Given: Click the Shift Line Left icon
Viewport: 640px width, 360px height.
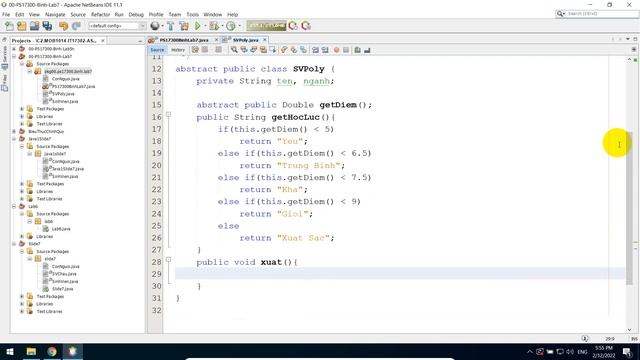Looking at the screenshot, I should tap(315, 50).
